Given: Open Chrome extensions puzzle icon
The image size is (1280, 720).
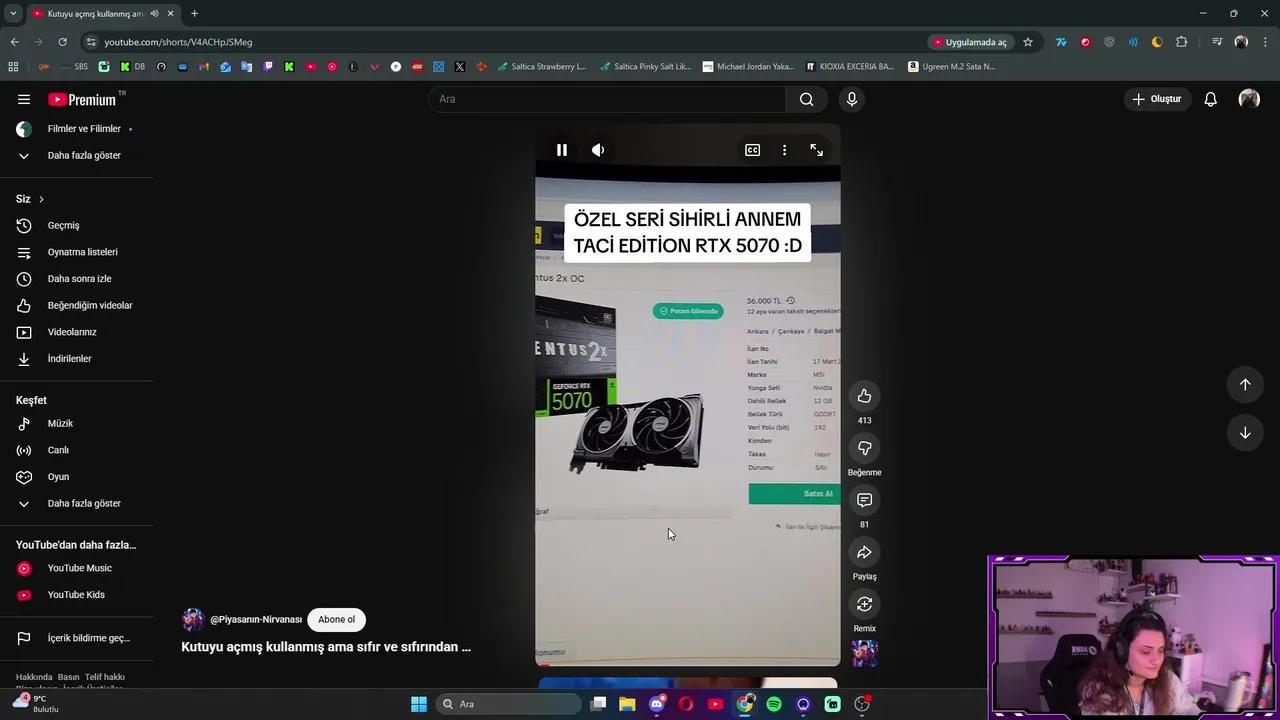Looking at the screenshot, I should (1182, 42).
